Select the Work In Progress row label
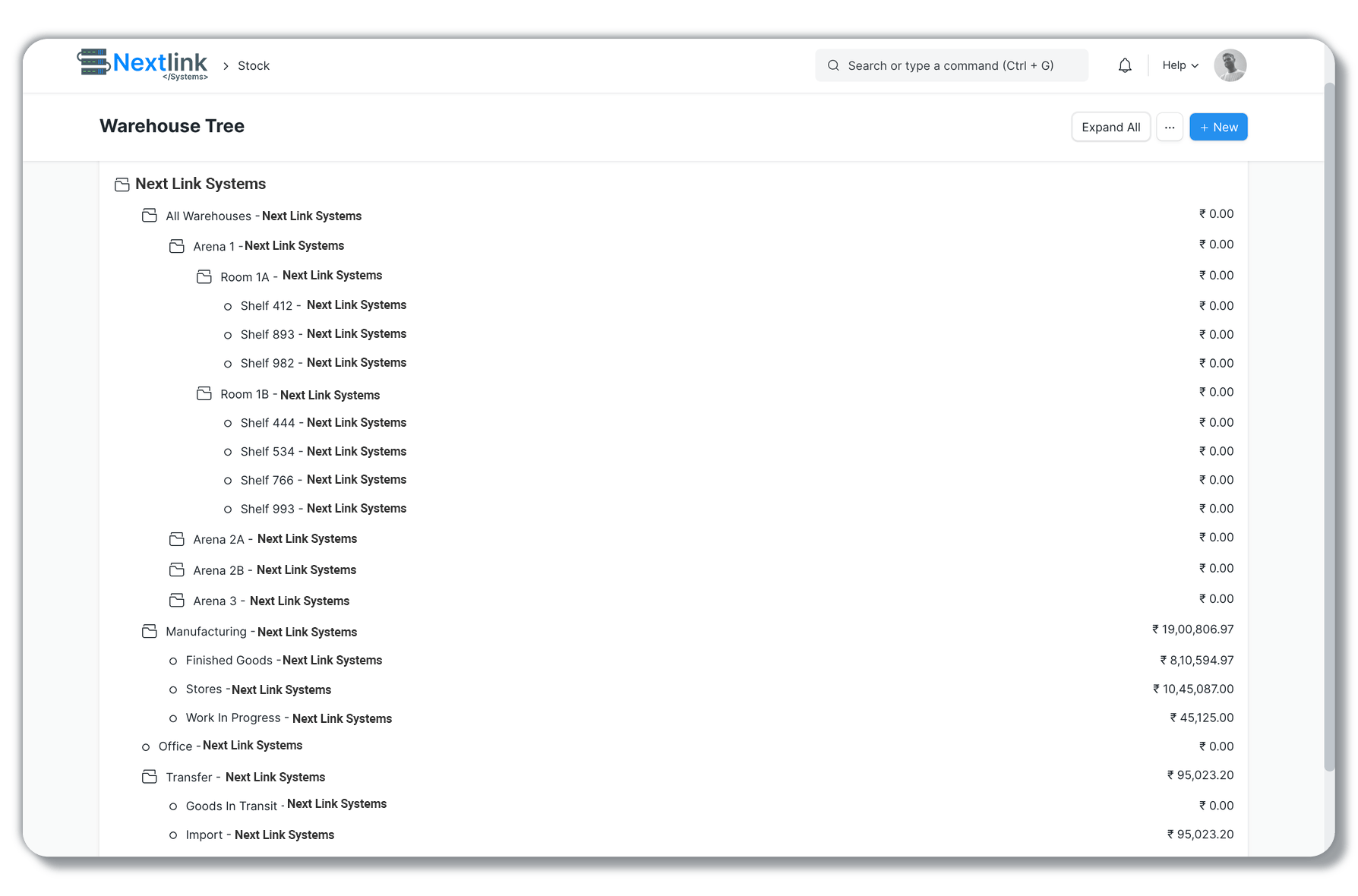This screenshot has height=896, width=1358. point(289,718)
